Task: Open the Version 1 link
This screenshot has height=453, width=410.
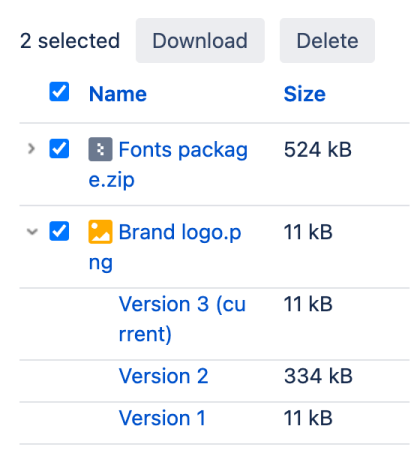Action: click(x=162, y=418)
